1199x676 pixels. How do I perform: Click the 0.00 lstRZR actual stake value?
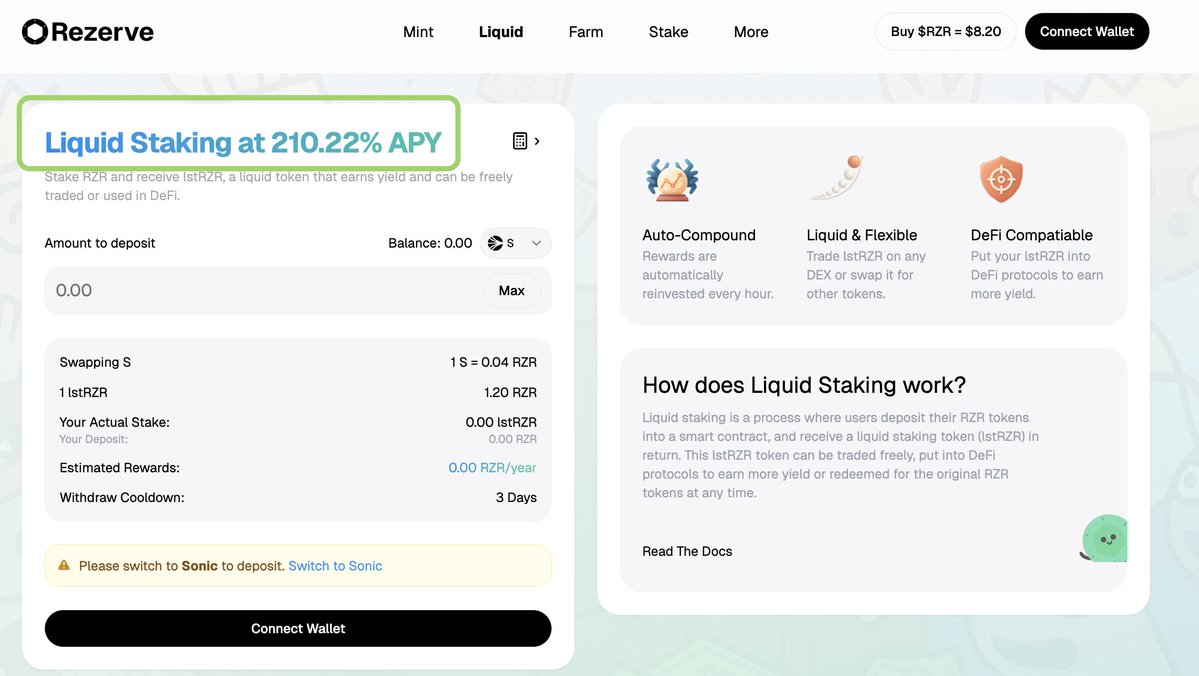[501, 422]
